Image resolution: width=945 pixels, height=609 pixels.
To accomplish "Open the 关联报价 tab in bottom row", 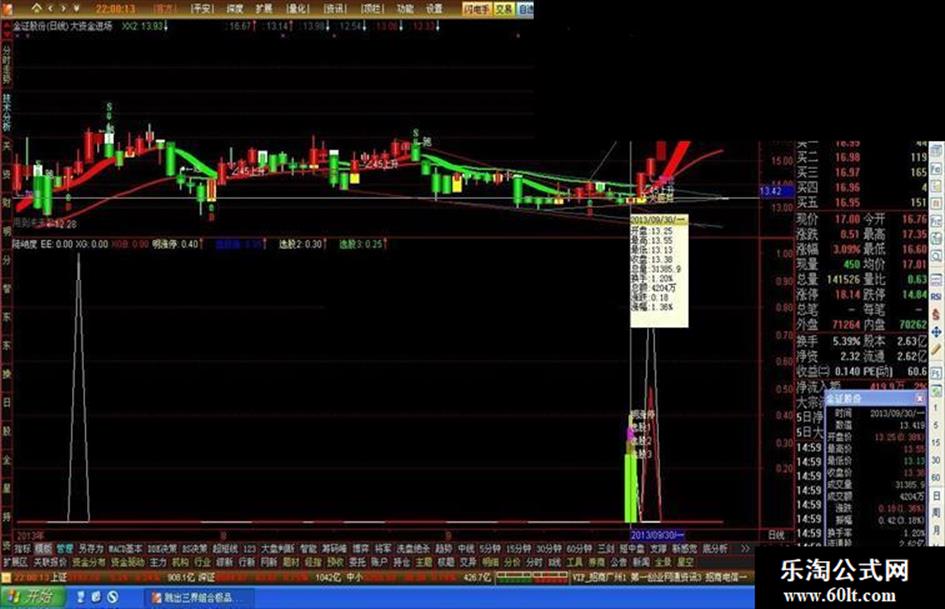I will pos(50,563).
